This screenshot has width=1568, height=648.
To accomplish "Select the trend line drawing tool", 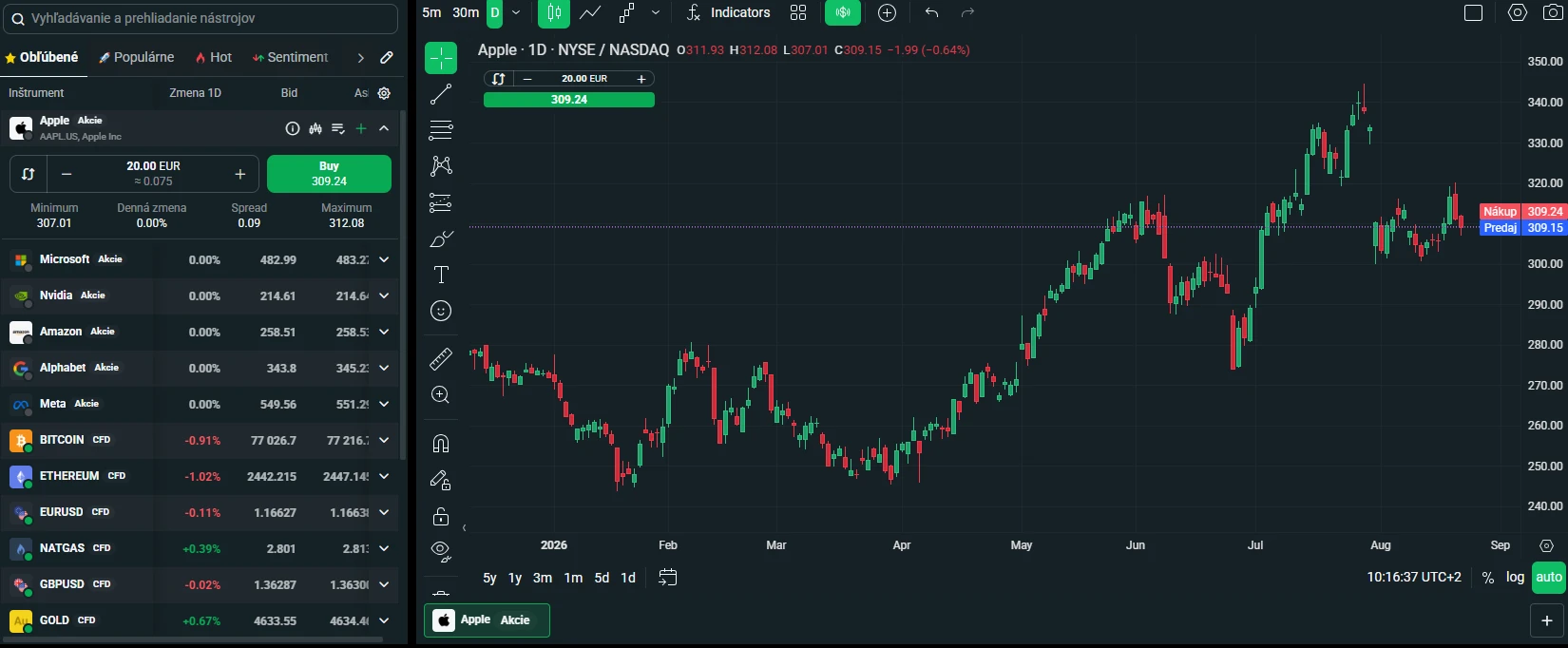I will 441,94.
